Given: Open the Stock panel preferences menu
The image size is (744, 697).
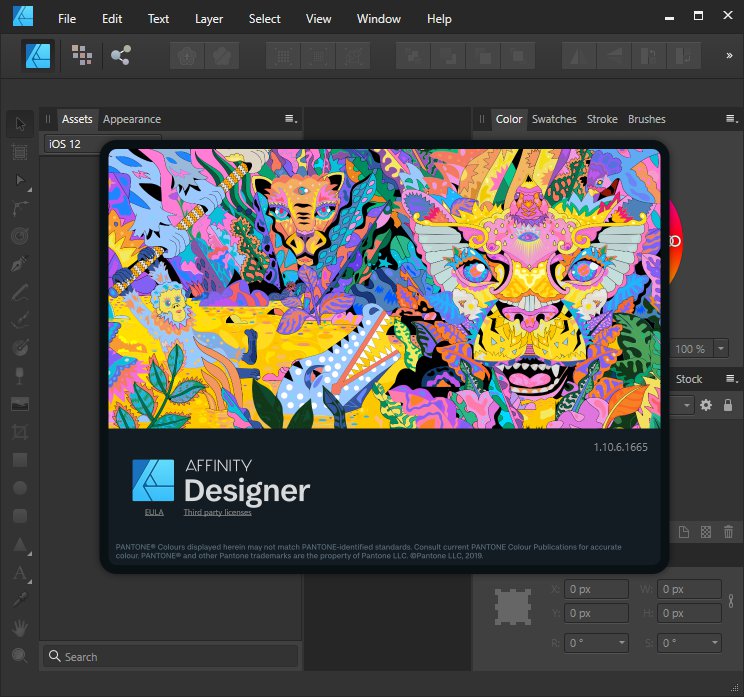Looking at the screenshot, I should point(731,379).
